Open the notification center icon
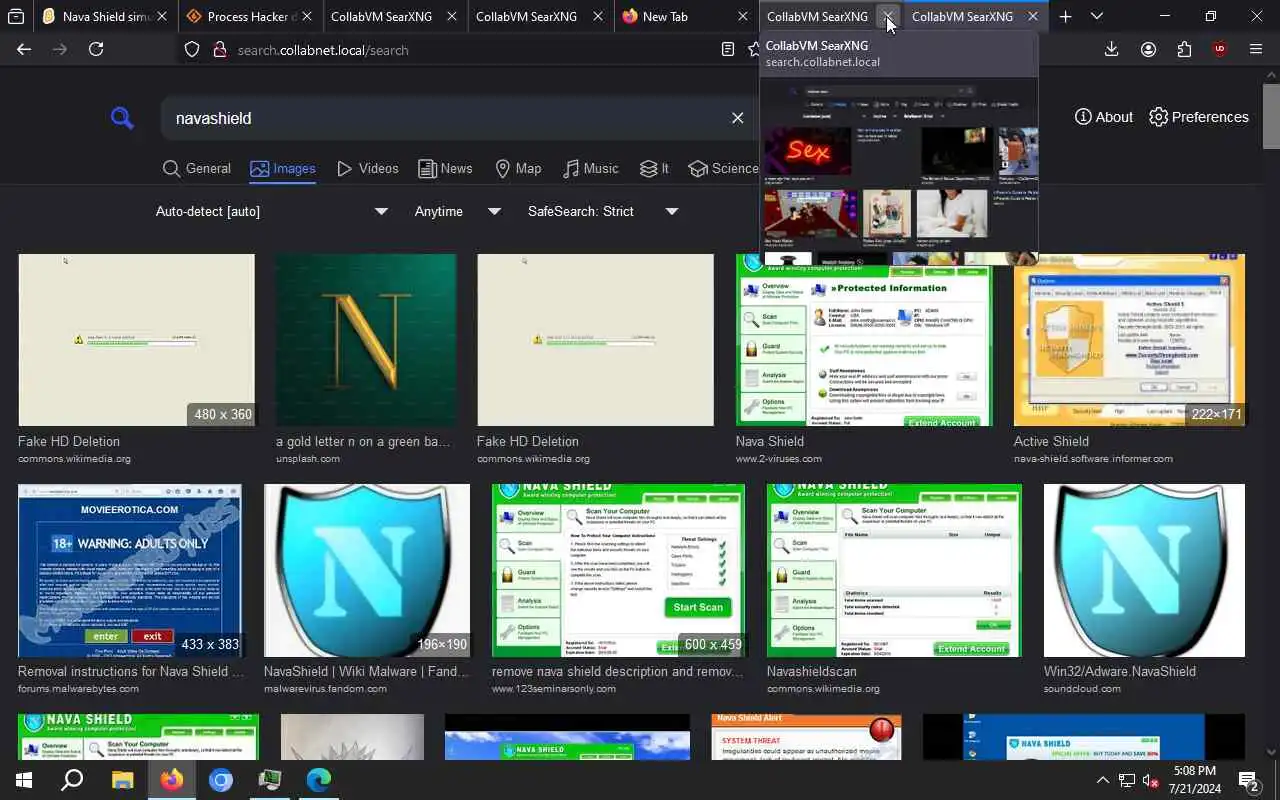 coord(1248,780)
